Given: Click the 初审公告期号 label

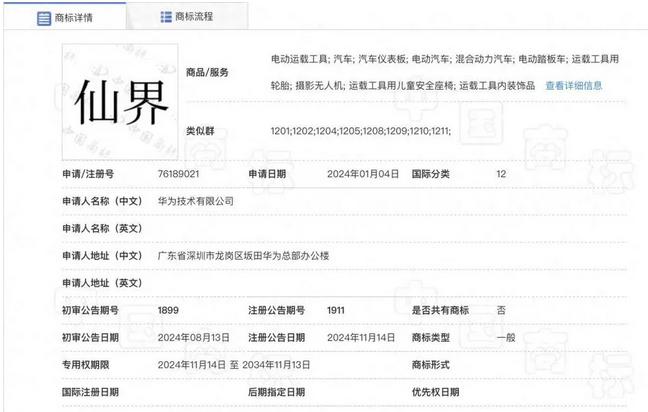Looking at the screenshot, I should [91, 310].
